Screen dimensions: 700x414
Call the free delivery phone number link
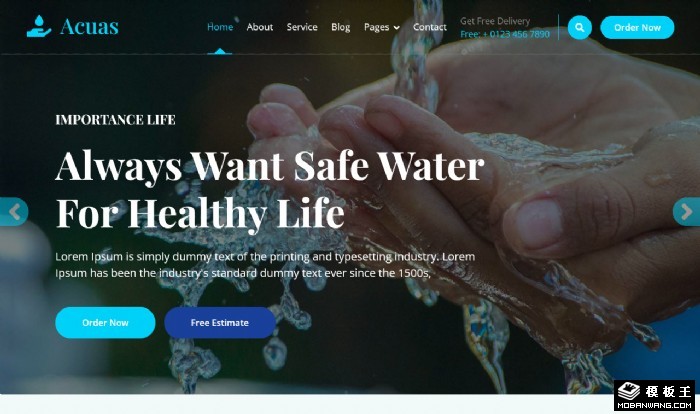click(x=505, y=34)
